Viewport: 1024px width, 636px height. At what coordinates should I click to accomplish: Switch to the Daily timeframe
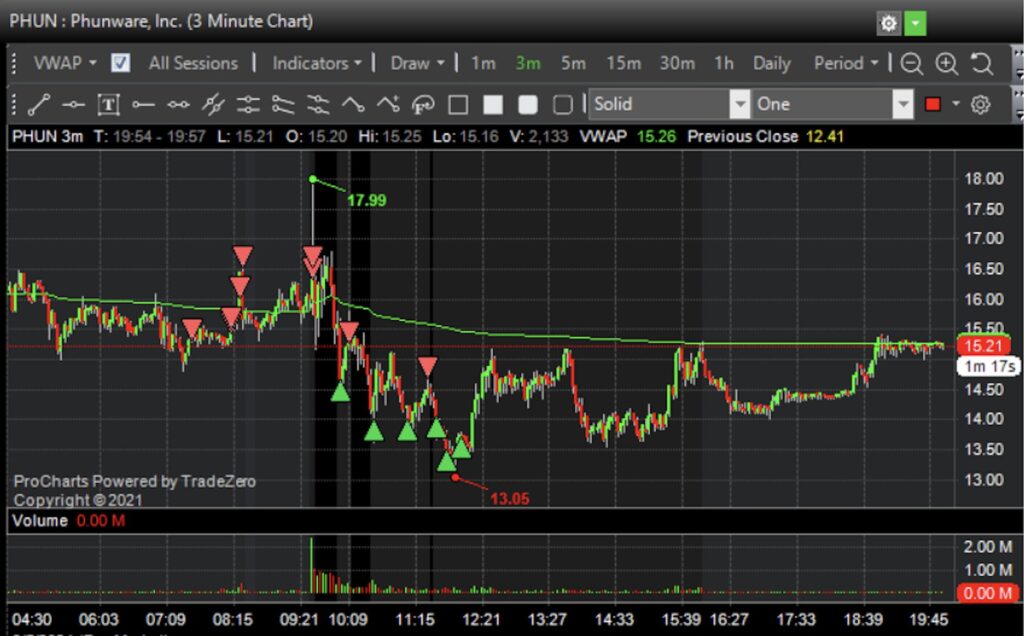(x=771, y=63)
